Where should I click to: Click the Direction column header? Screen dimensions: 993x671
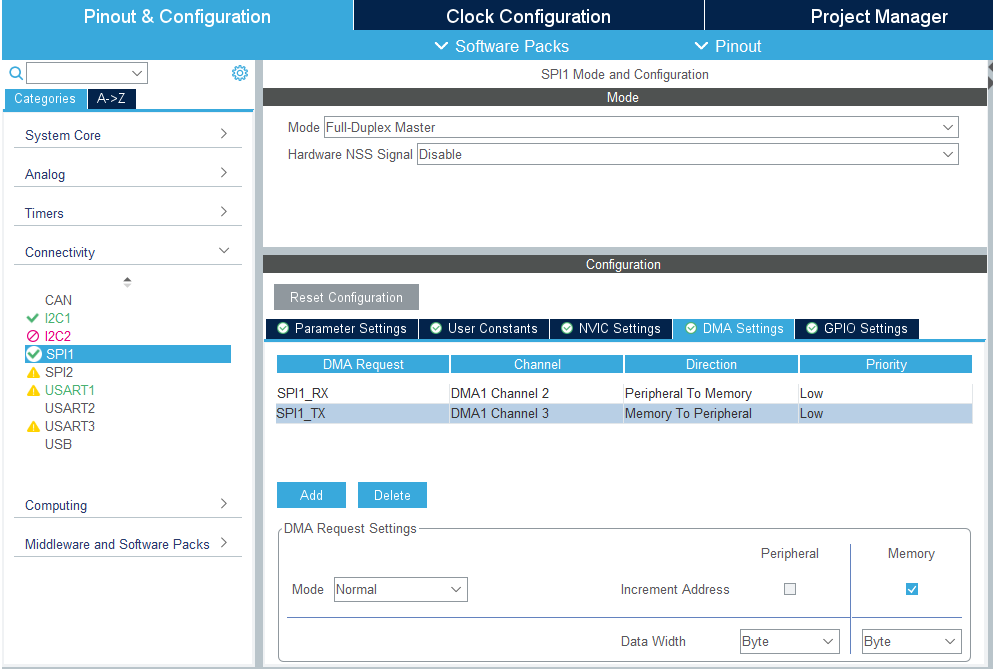(711, 365)
